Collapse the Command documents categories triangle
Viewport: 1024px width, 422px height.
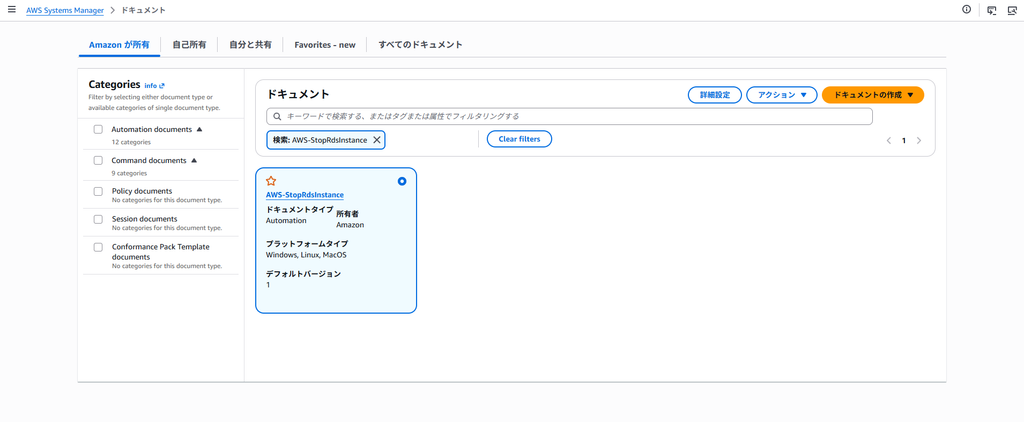tap(194, 160)
